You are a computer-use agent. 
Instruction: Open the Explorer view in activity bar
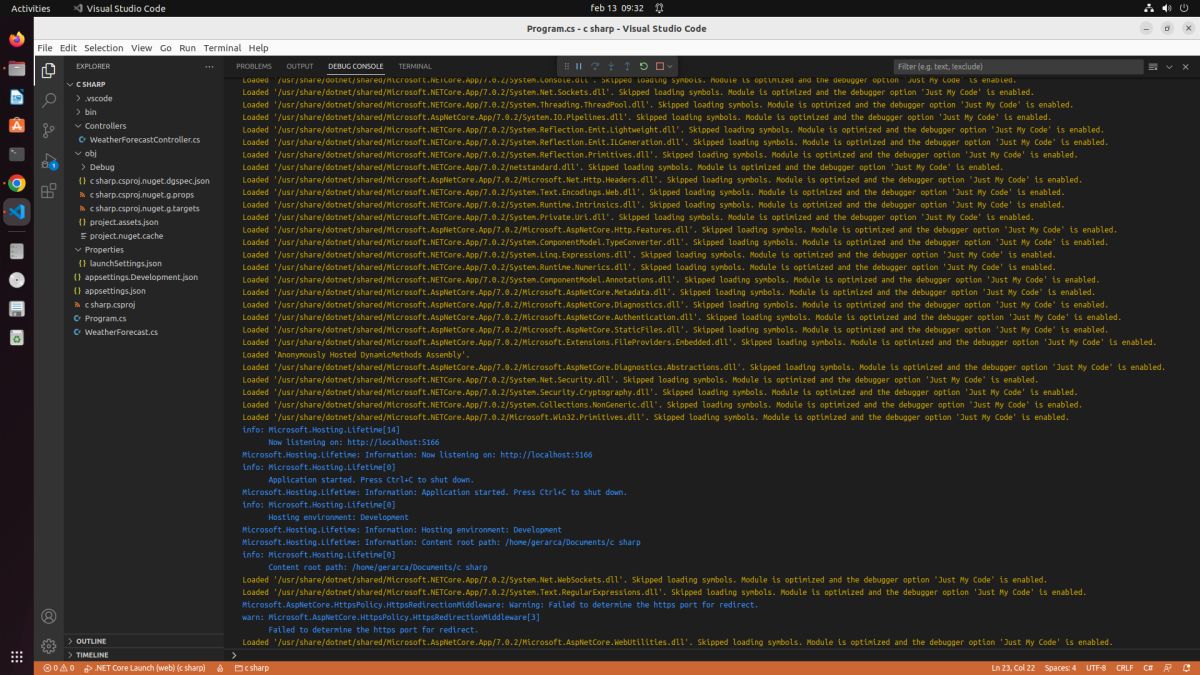tap(48, 71)
